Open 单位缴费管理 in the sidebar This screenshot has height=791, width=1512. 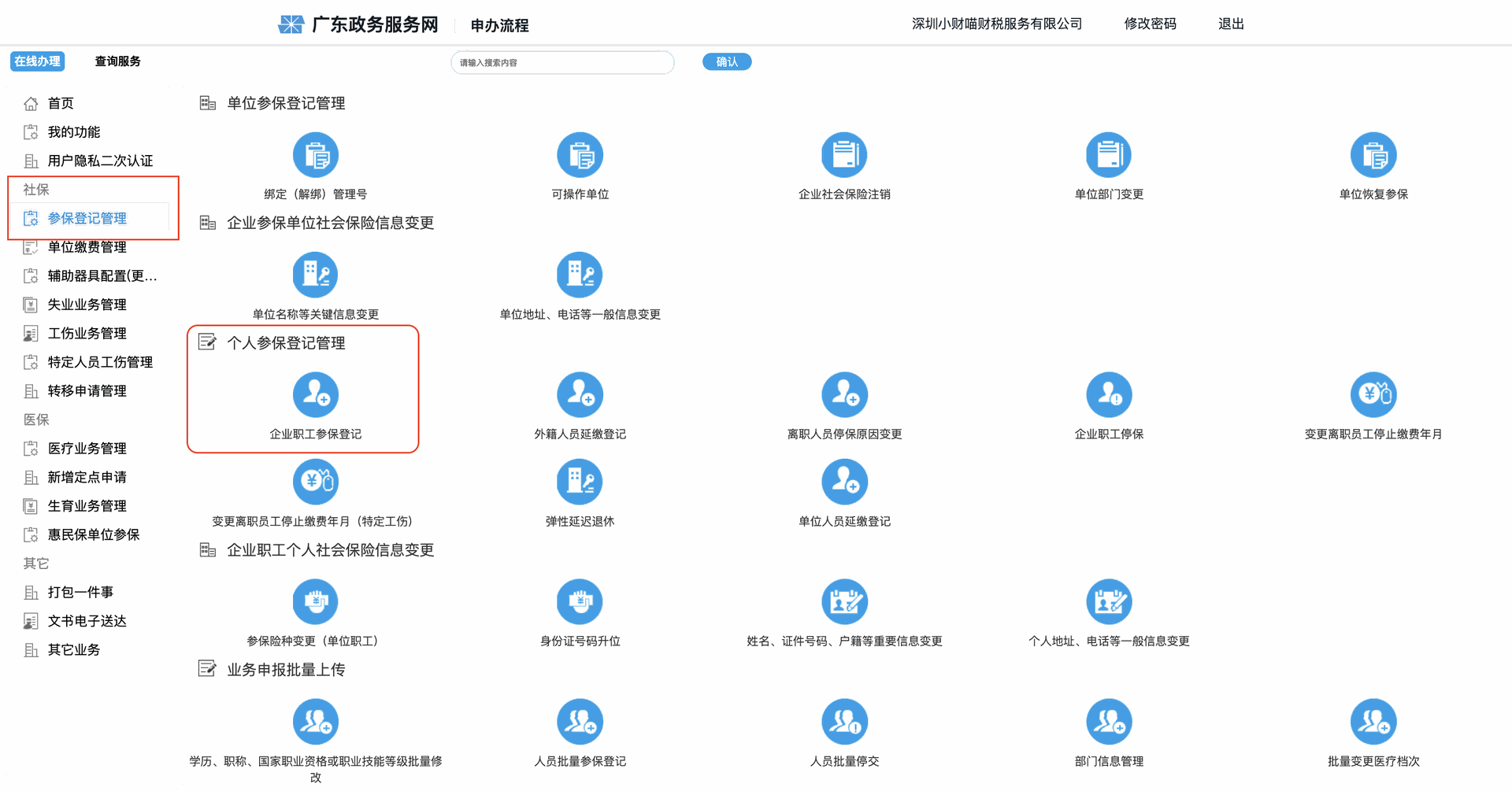coord(87,247)
